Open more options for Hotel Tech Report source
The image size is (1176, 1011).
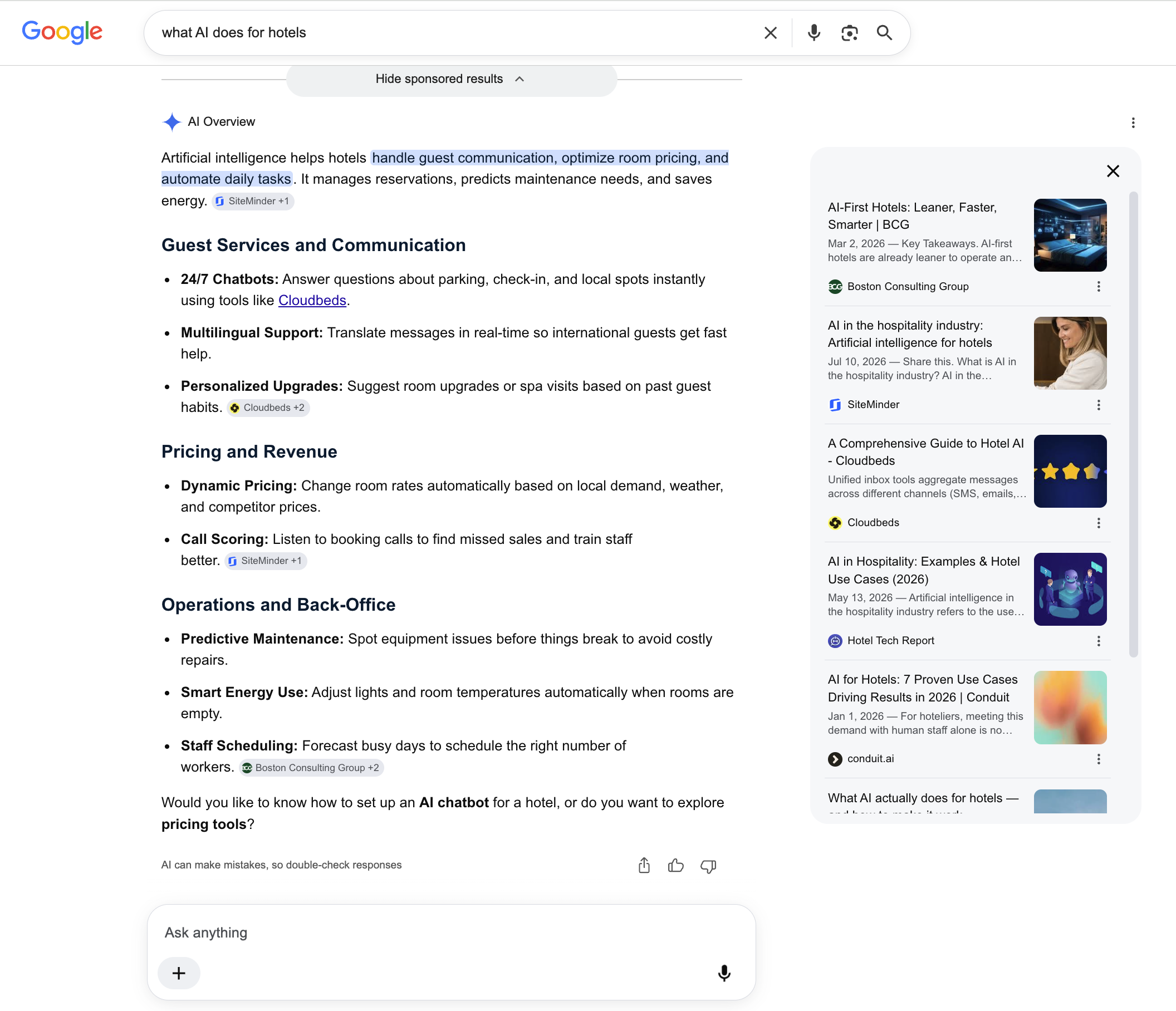click(1098, 641)
